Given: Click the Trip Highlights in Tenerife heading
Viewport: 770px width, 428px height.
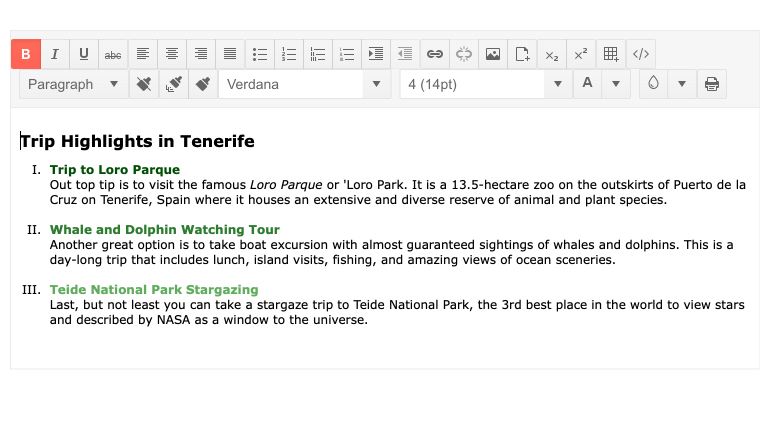Looking at the screenshot, I should [x=138, y=141].
